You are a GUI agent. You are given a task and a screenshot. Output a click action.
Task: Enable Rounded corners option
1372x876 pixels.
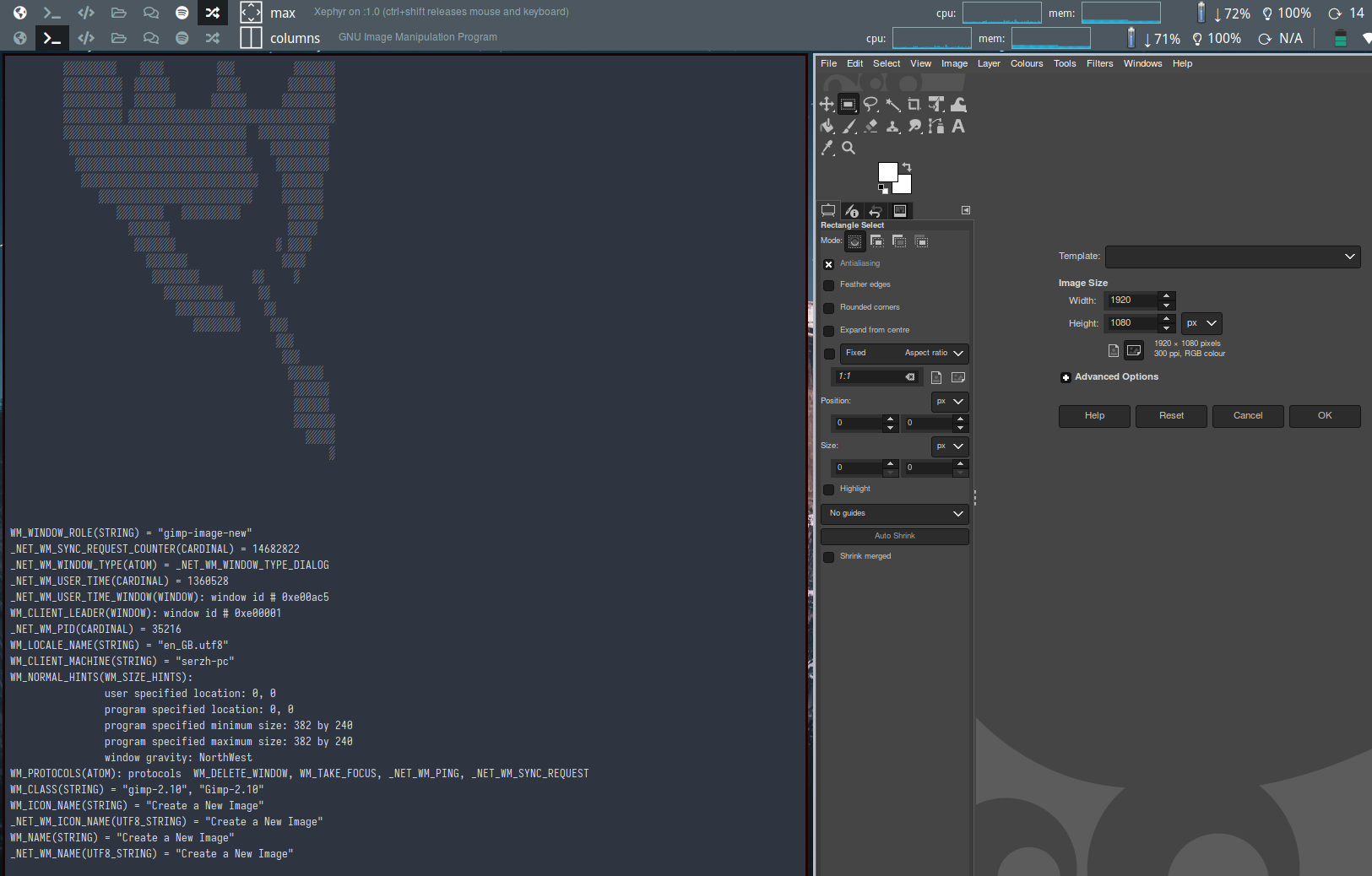click(x=827, y=308)
